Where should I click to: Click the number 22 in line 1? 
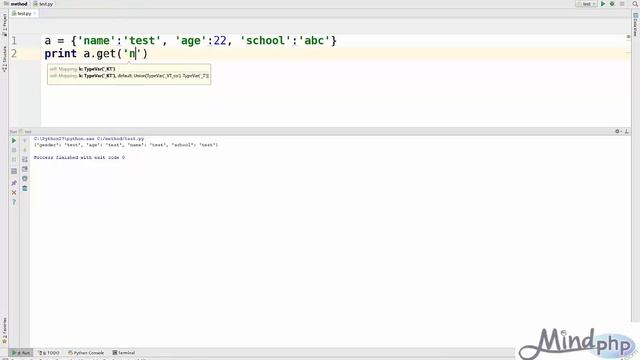coord(220,40)
